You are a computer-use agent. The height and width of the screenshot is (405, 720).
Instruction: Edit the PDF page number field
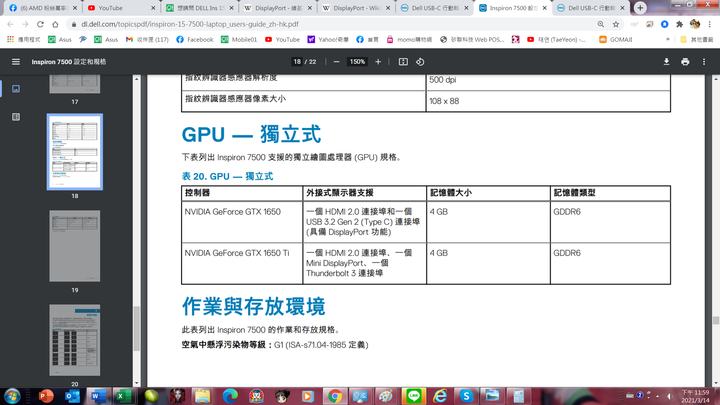297,62
